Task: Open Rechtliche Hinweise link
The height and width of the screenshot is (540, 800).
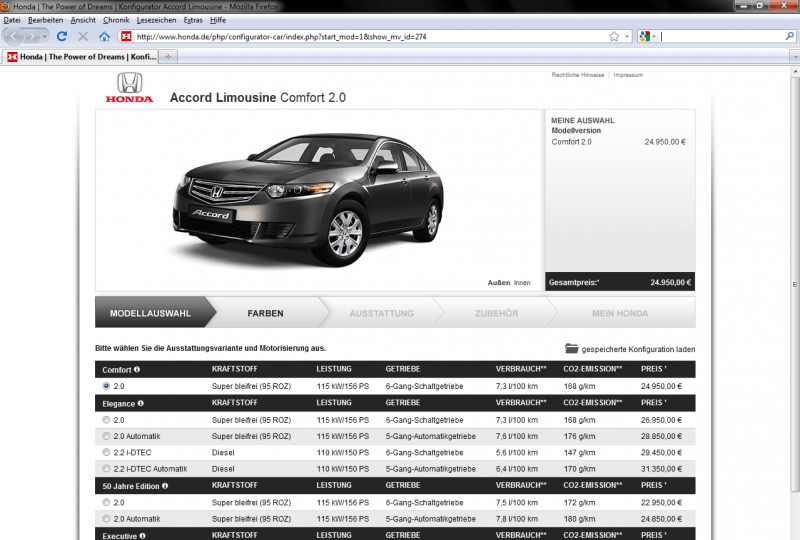Action: [x=578, y=75]
